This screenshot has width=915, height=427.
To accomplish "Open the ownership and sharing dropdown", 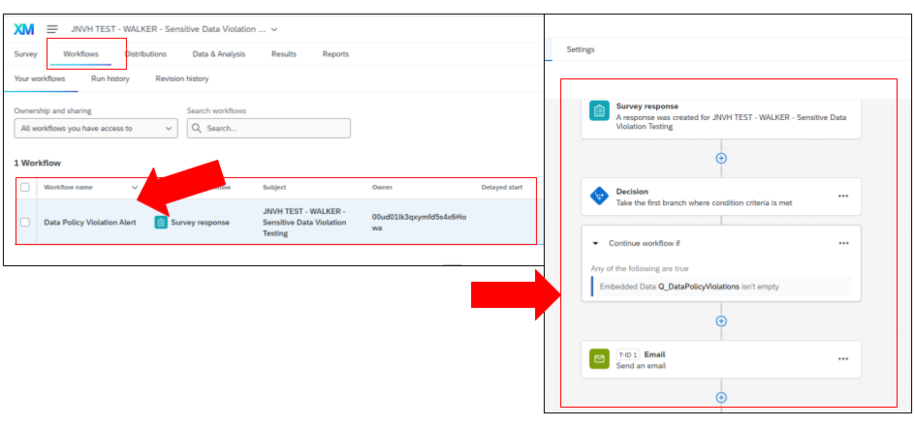I will [x=96, y=128].
